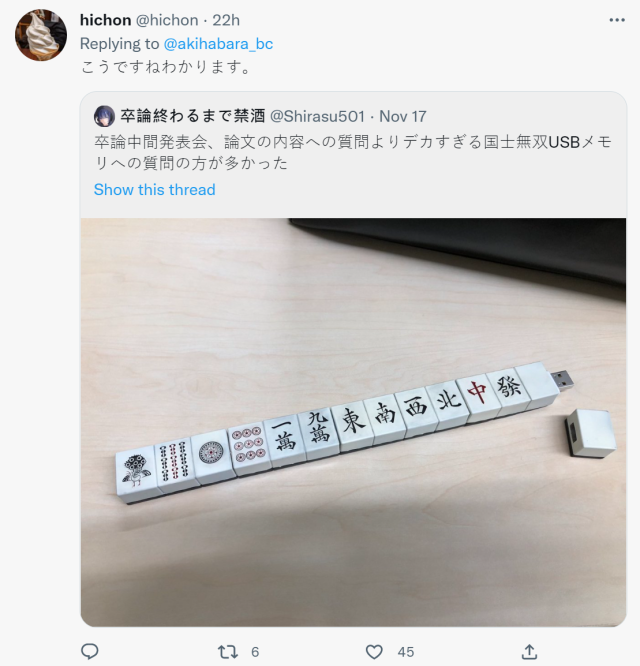The height and width of the screenshot is (666, 640).
Task: Open the @akihabara_bc profile link
Action: tap(218, 44)
